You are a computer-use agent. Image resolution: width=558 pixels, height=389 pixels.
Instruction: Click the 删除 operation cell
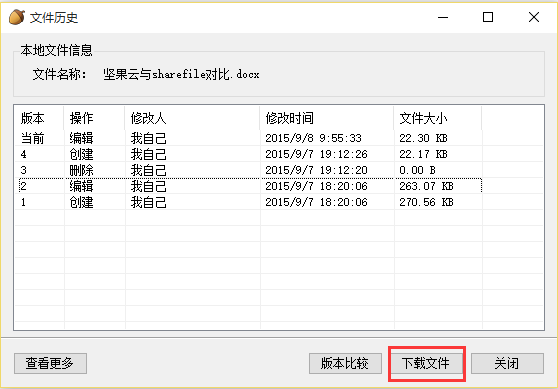(81, 170)
